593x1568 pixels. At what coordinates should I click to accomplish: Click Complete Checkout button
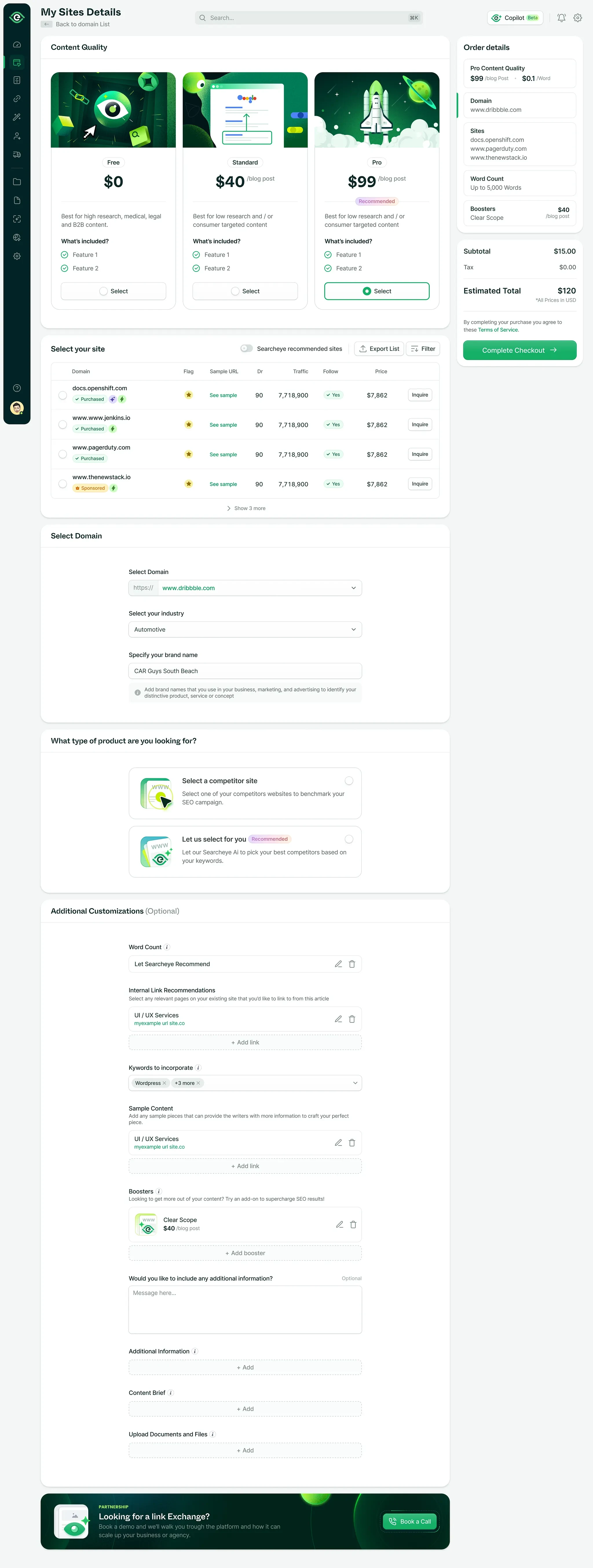coord(519,350)
